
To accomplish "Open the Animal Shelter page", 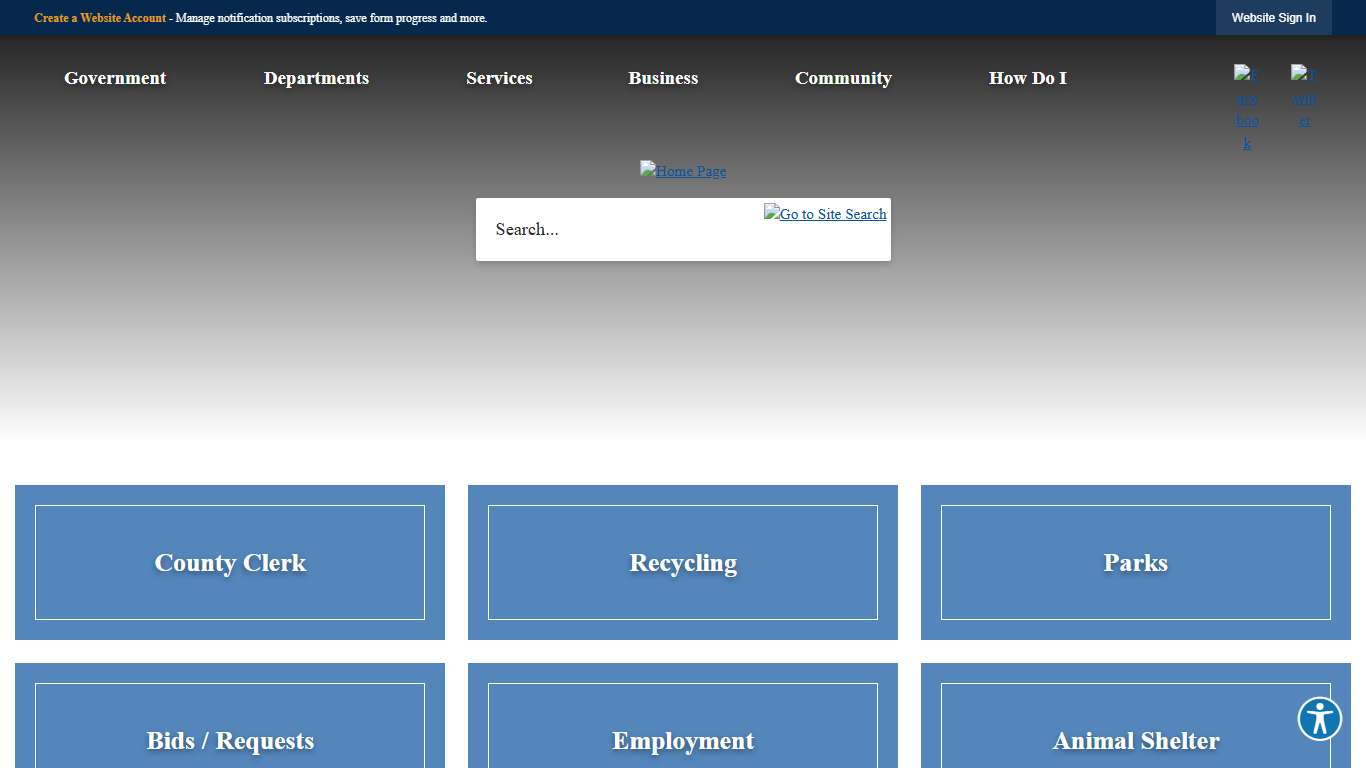I will coord(1135,741).
